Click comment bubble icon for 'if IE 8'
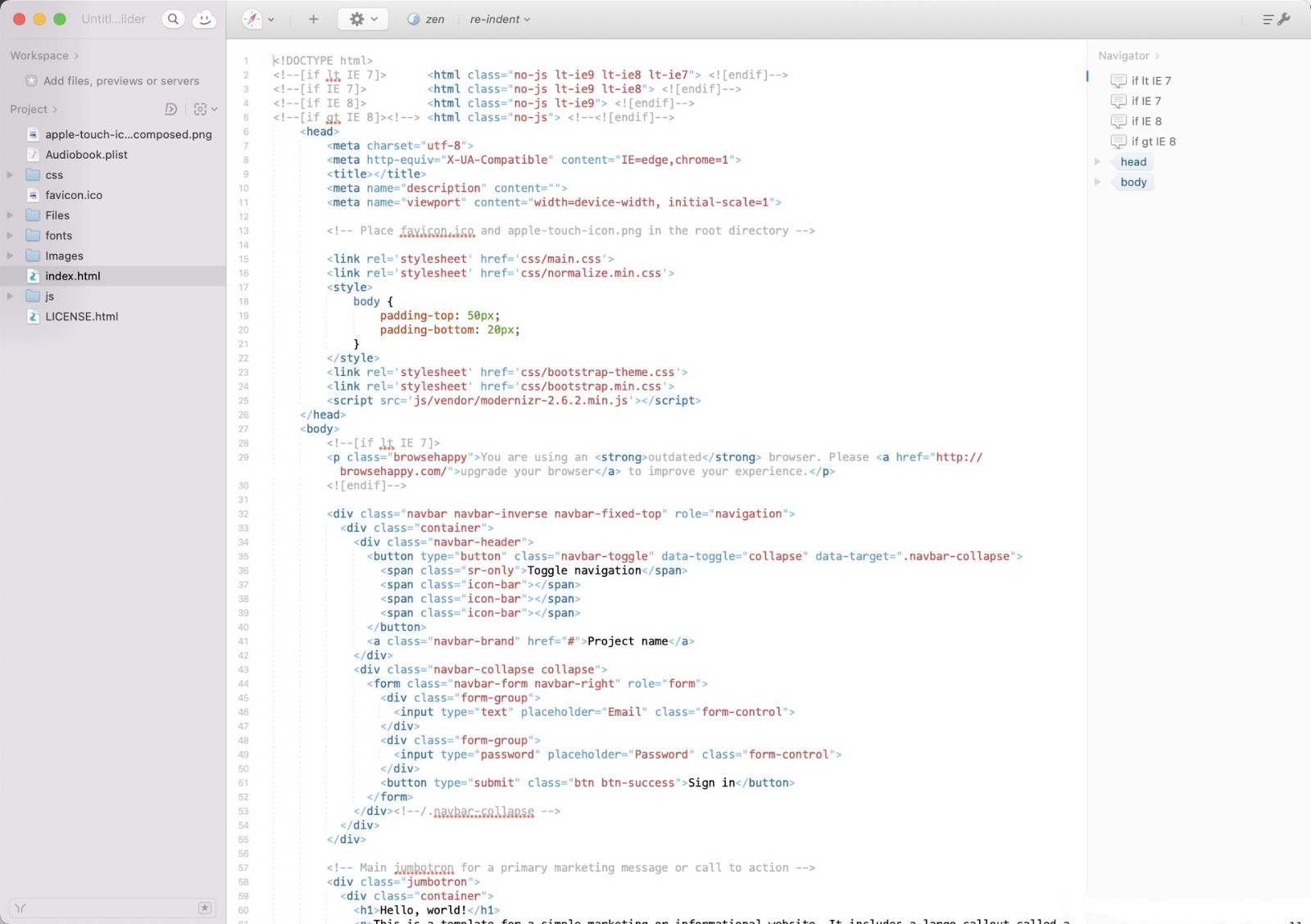Image resolution: width=1311 pixels, height=924 pixels. click(x=1118, y=121)
